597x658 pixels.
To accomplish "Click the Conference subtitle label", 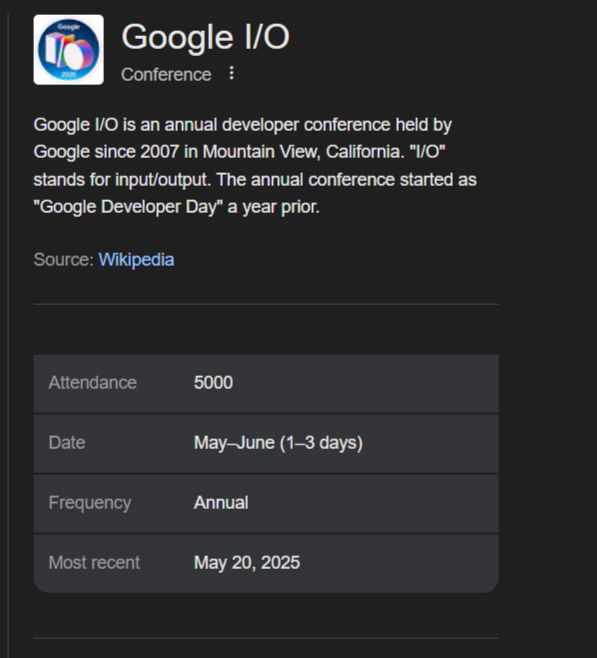I will click(166, 75).
